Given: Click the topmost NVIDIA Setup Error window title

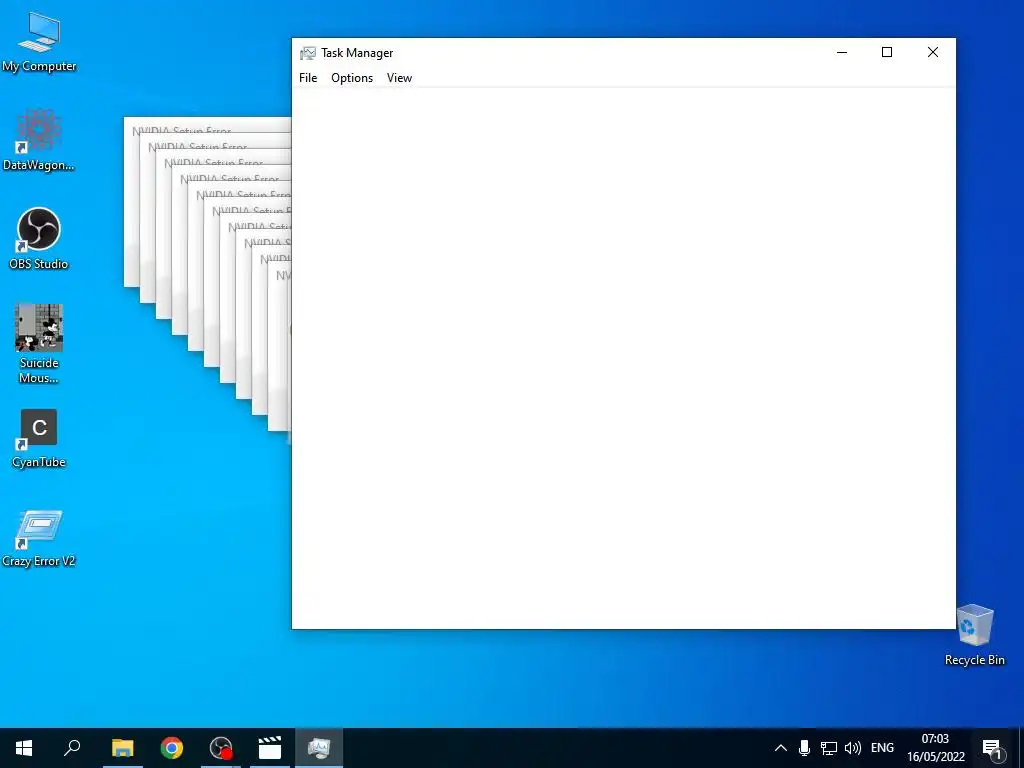Looking at the screenshot, I should (x=182, y=130).
